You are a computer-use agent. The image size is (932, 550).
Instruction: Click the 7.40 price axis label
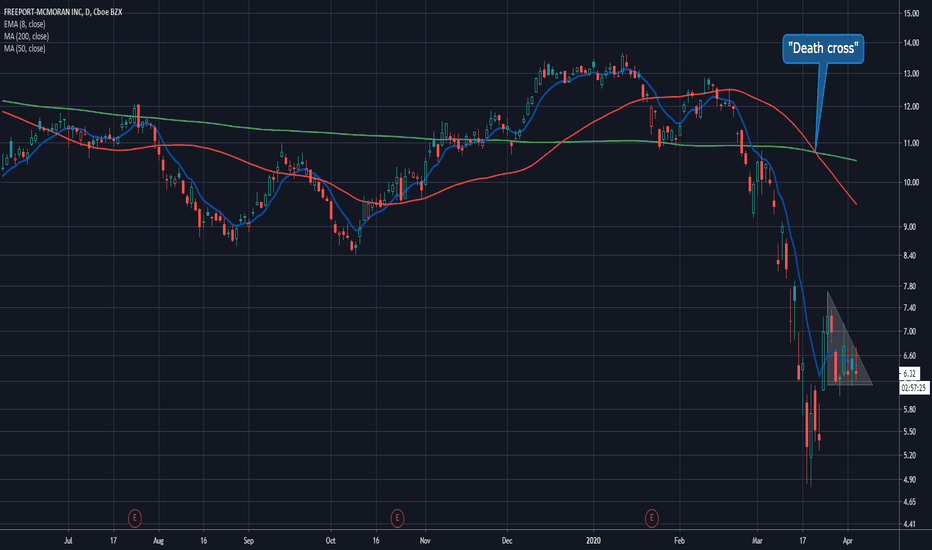pyautogui.click(x=909, y=308)
